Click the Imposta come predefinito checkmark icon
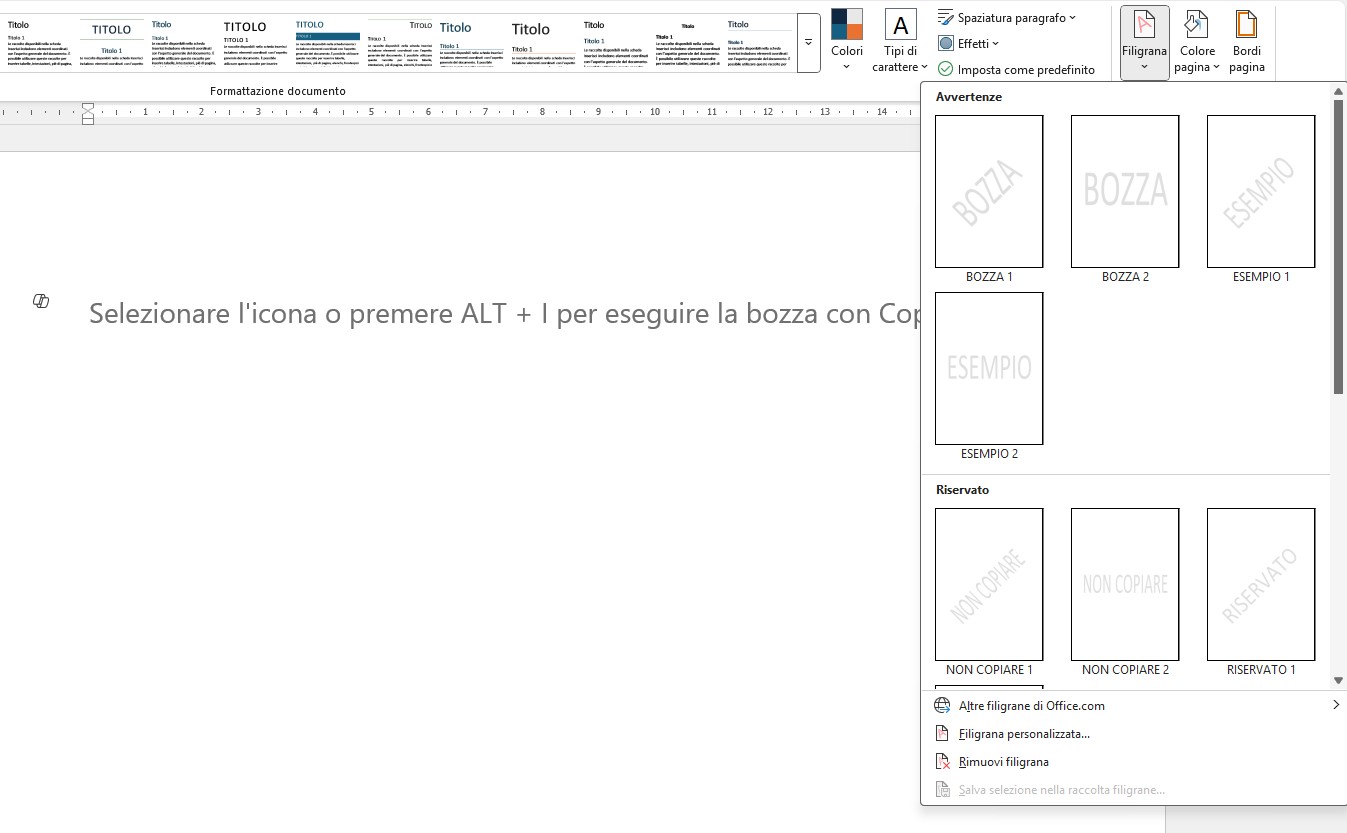 coord(947,69)
